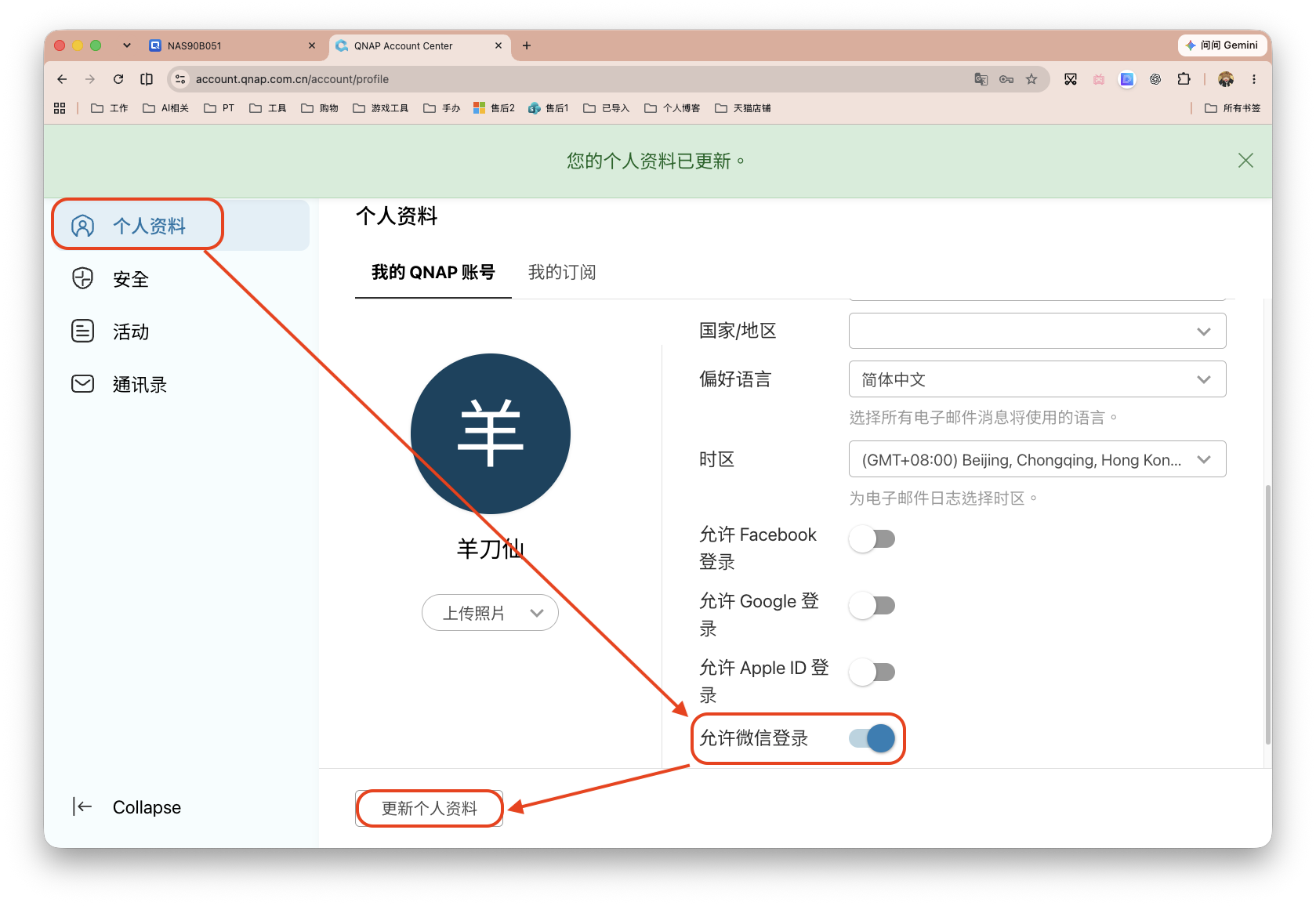Click the translate page icon
Viewport: 1316px width, 906px height.
981,79
